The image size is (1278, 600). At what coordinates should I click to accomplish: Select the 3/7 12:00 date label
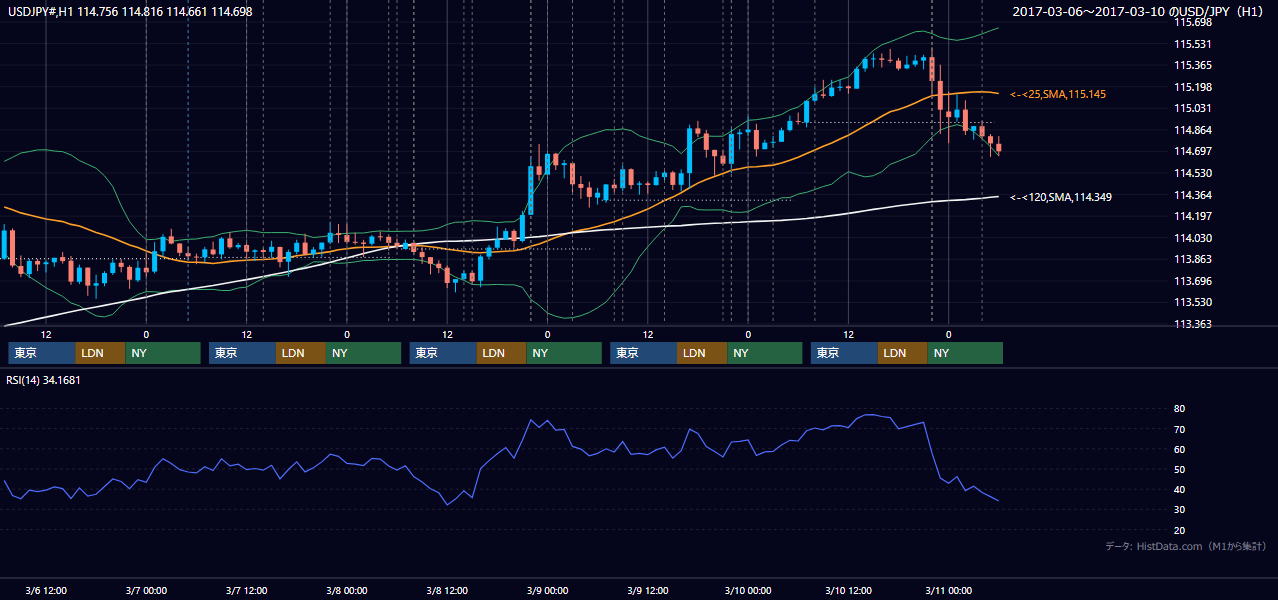(246, 590)
